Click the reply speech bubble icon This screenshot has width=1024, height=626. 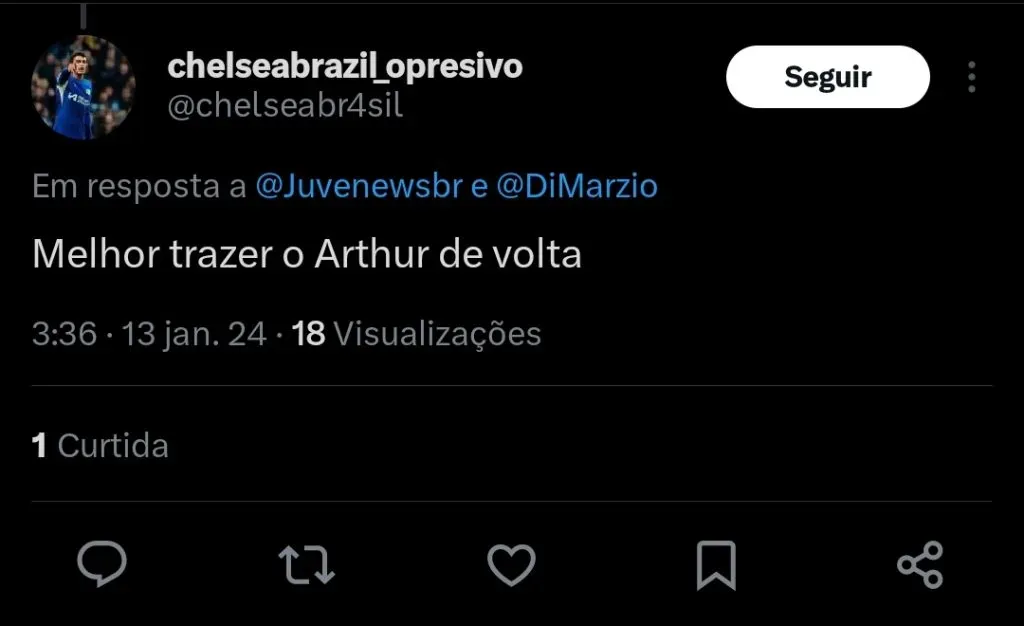pos(102,564)
